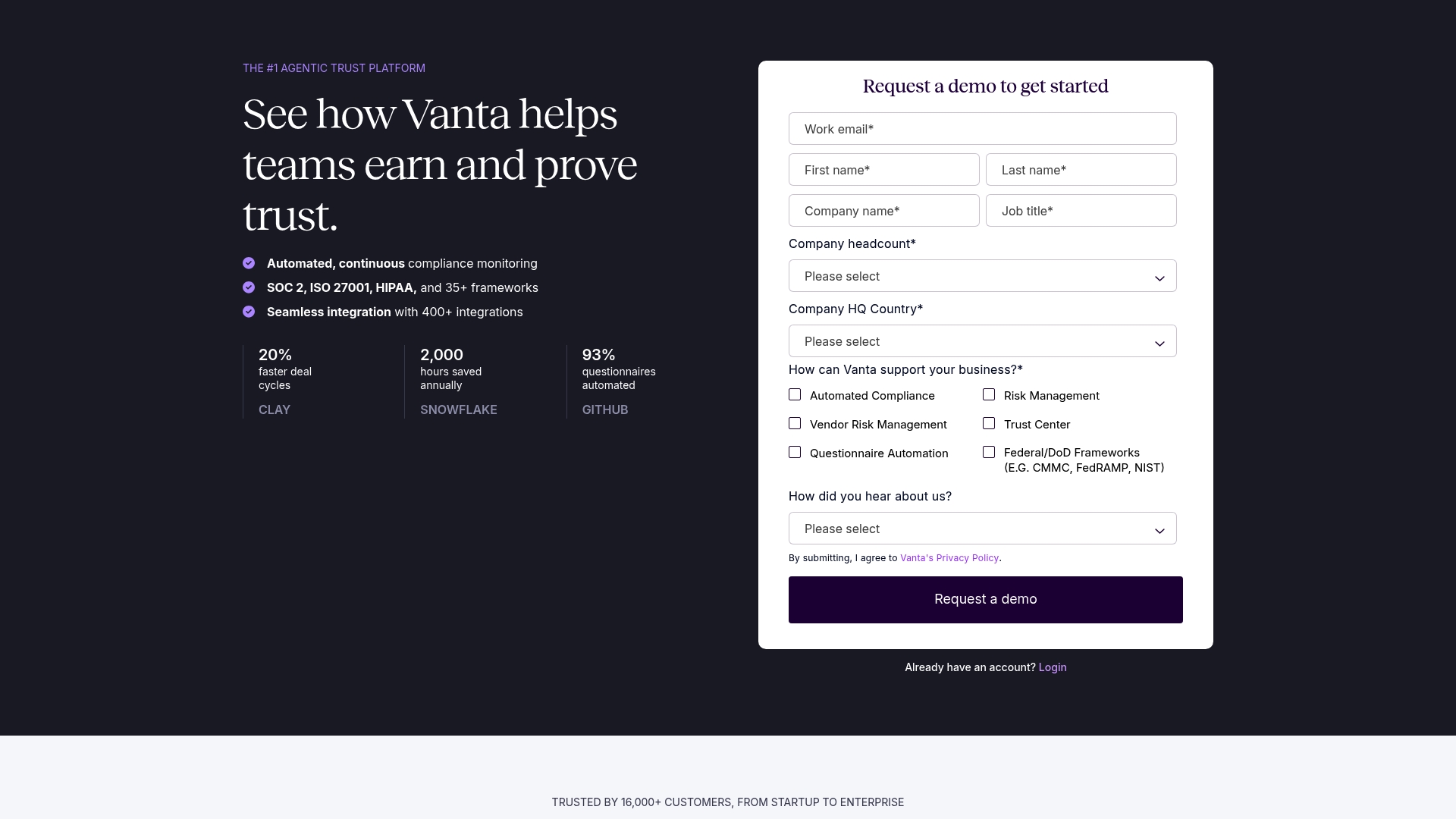The width and height of the screenshot is (1456, 819).
Task: Select the Trust Center checkbox
Action: 989,423
